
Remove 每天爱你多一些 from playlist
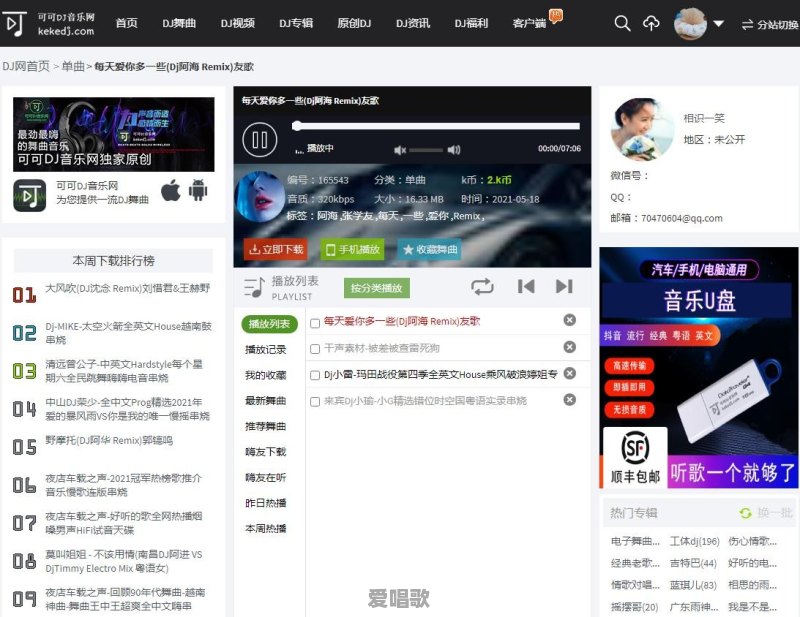click(x=569, y=320)
